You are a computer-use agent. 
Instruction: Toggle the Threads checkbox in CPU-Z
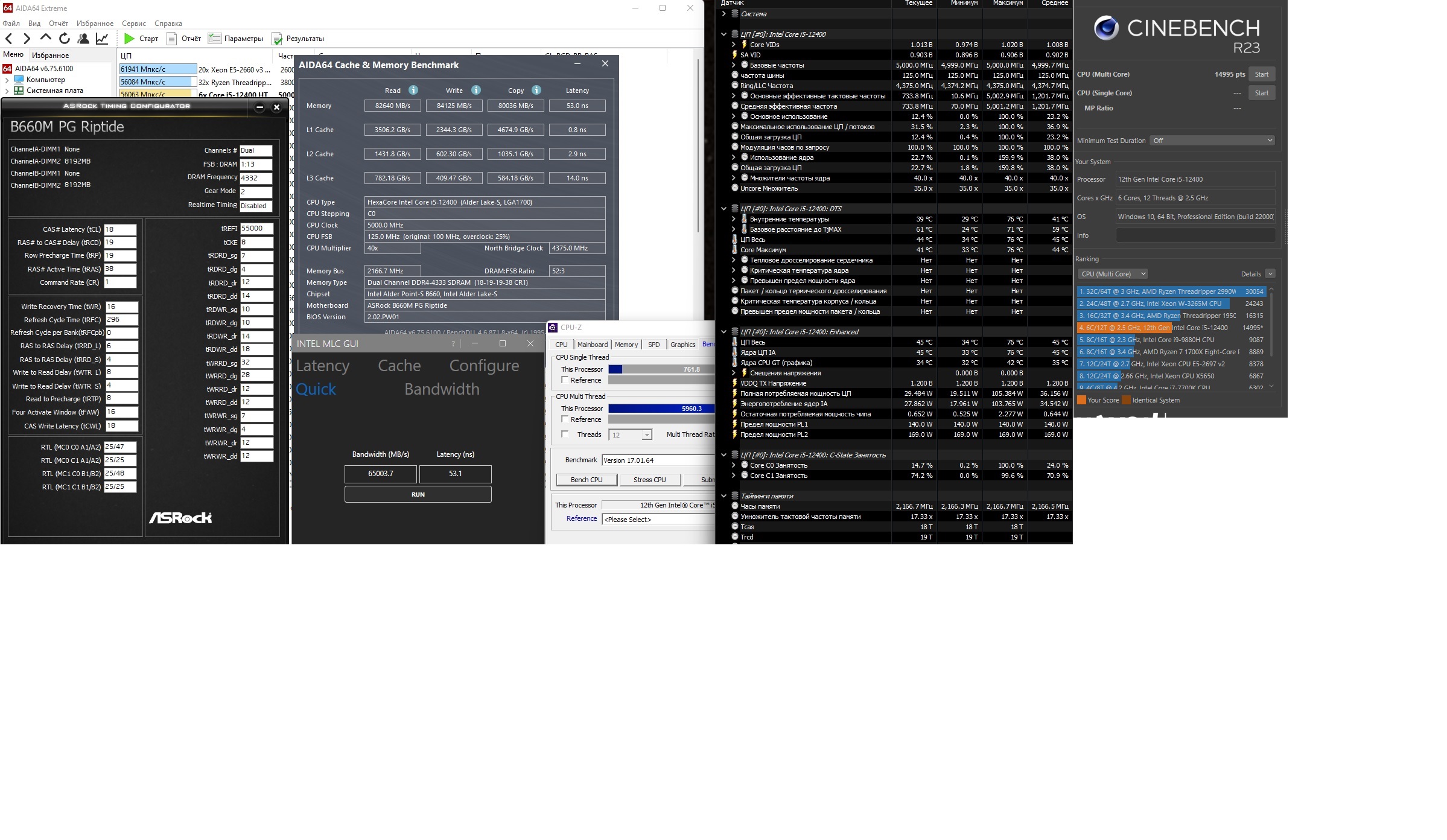(565, 434)
